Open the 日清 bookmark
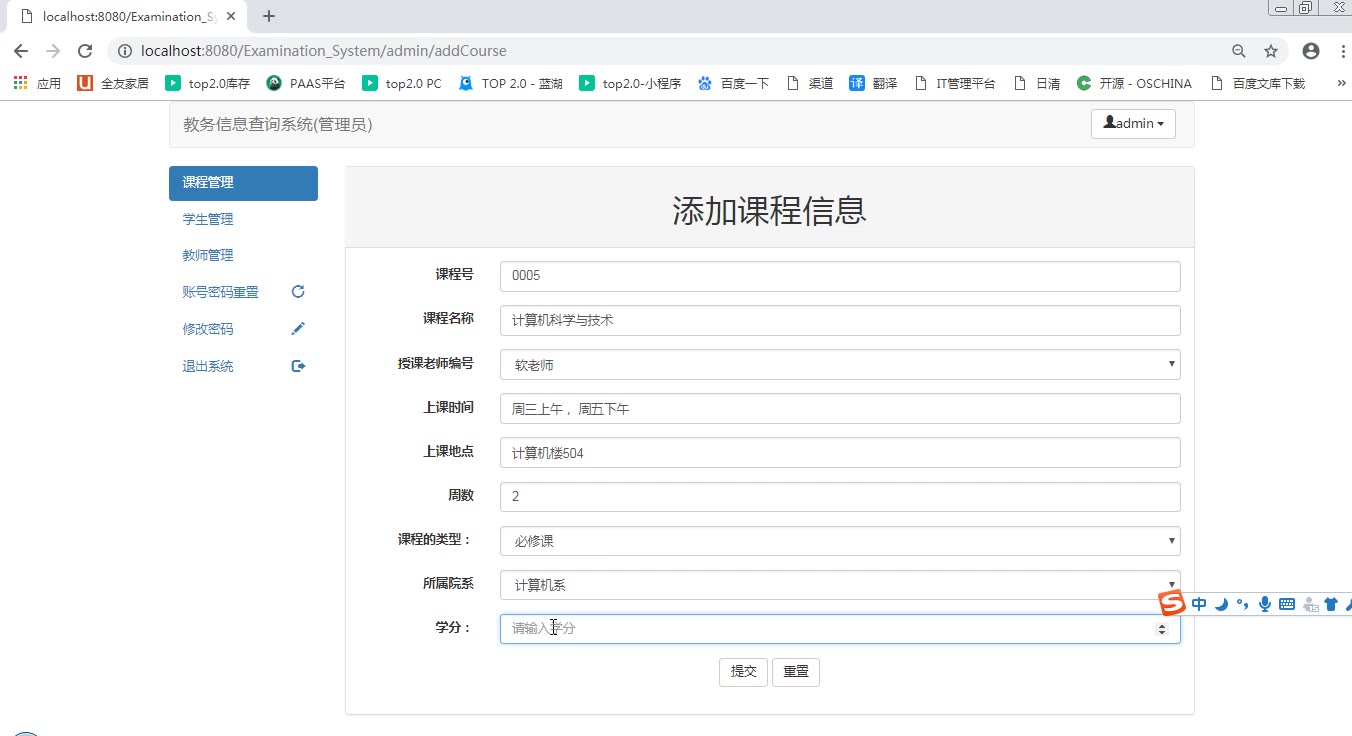Image resolution: width=1352 pixels, height=736 pixels. 1037,83
